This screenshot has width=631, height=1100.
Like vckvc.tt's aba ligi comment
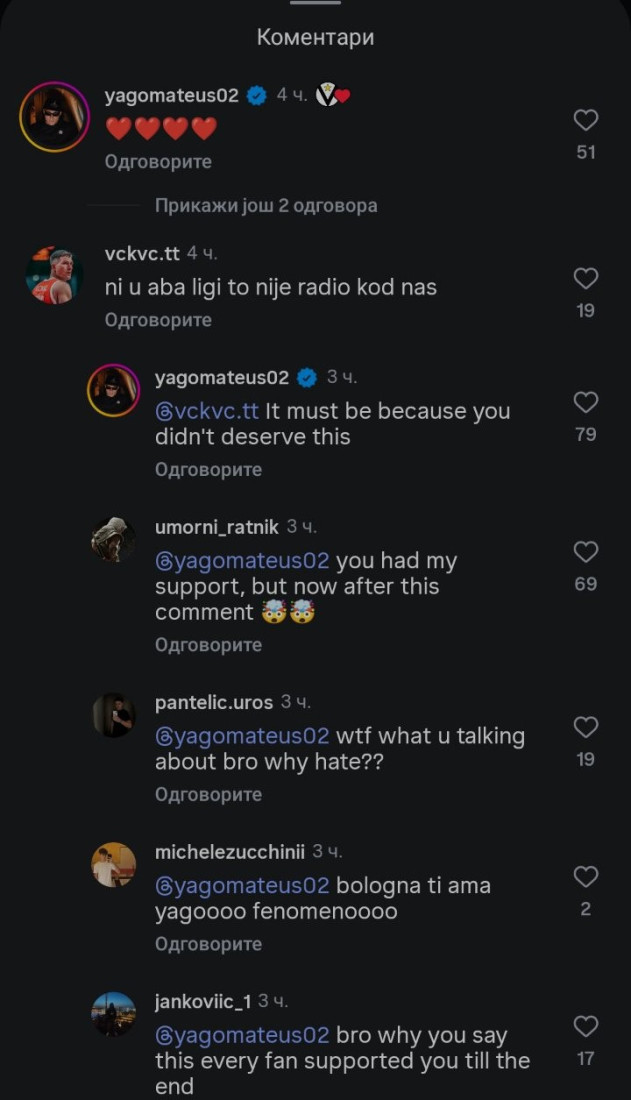tap(586, 279)
